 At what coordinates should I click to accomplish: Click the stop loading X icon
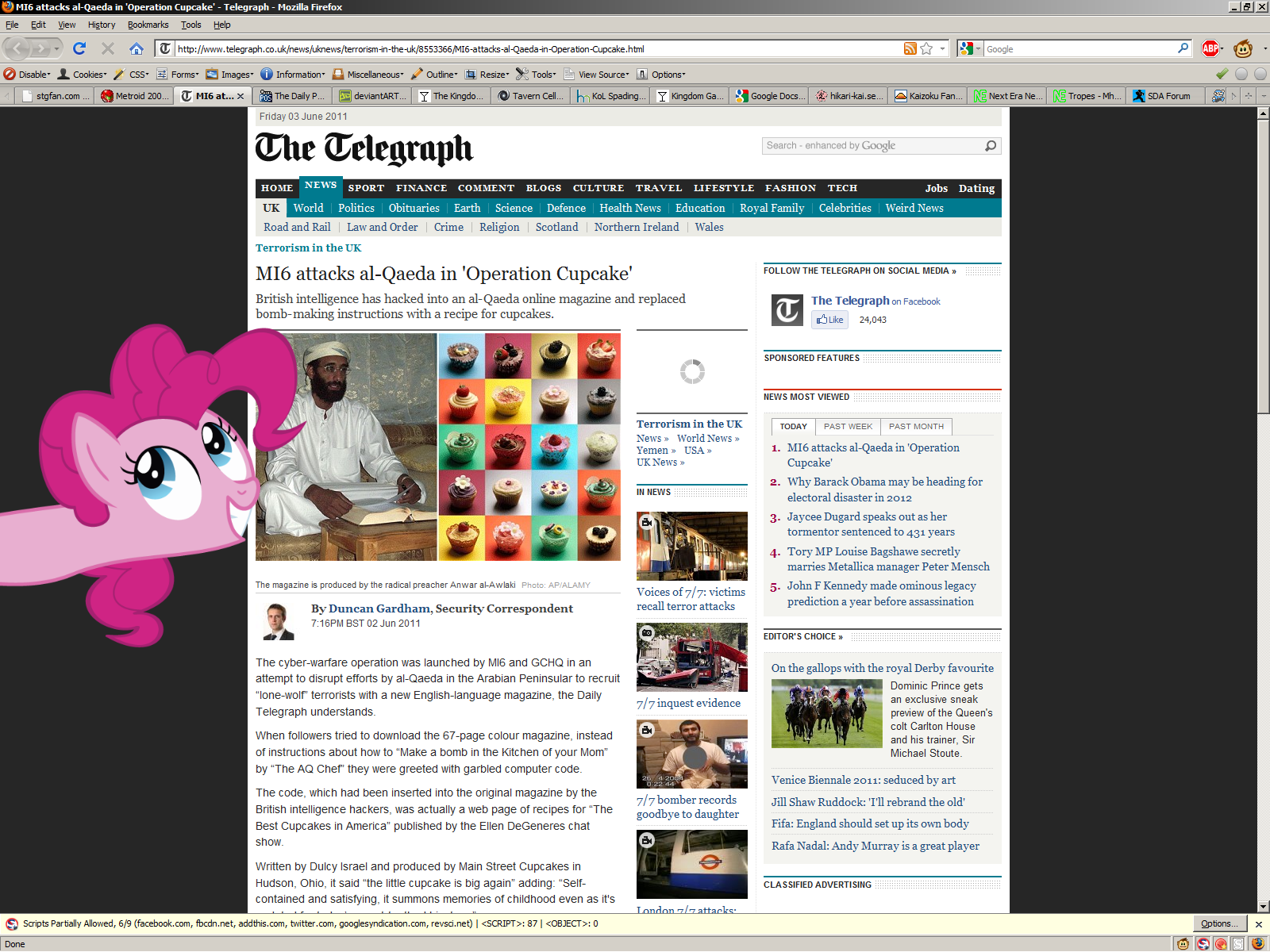tap(108, 48)
